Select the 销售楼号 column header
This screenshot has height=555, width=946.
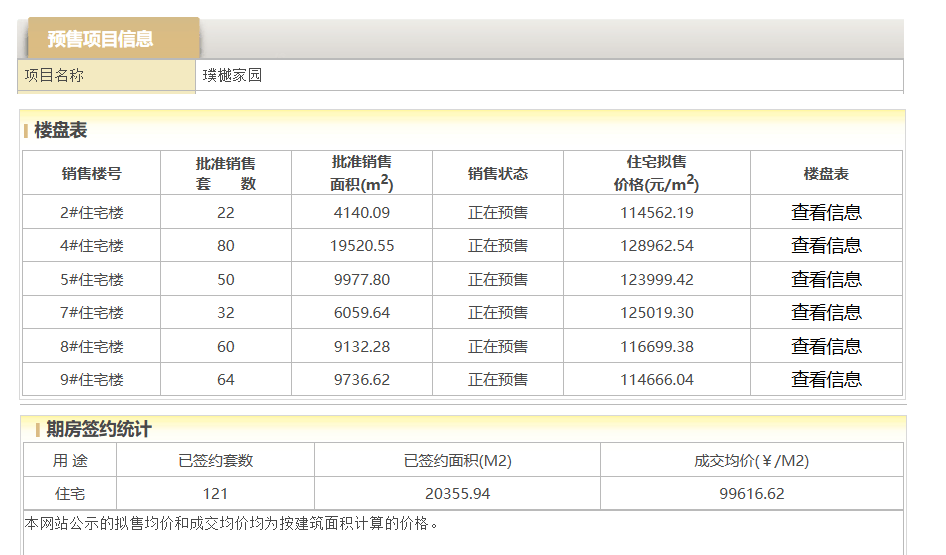(91, 173)
